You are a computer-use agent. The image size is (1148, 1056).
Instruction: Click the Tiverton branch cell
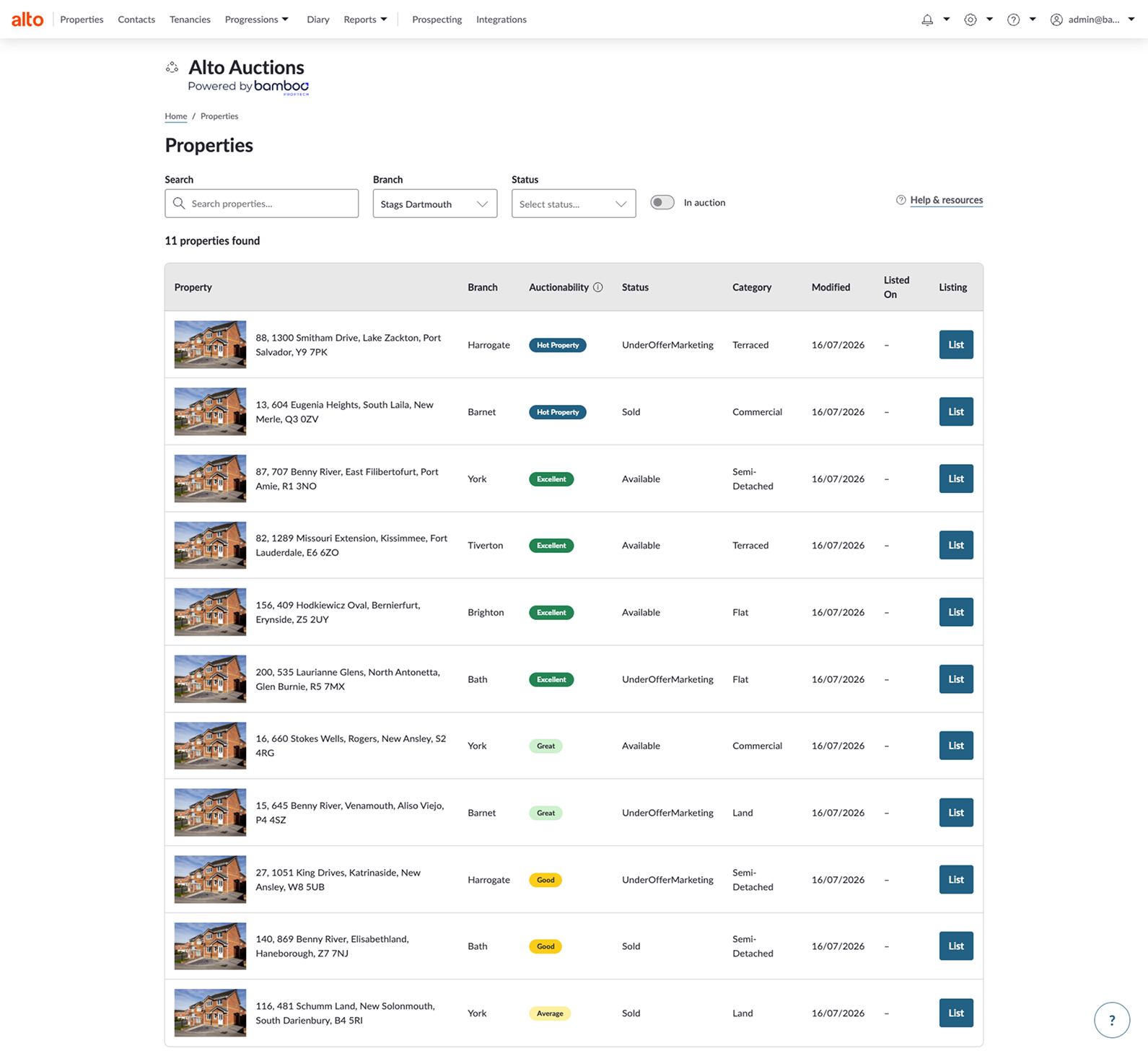(x=485, y=545)
